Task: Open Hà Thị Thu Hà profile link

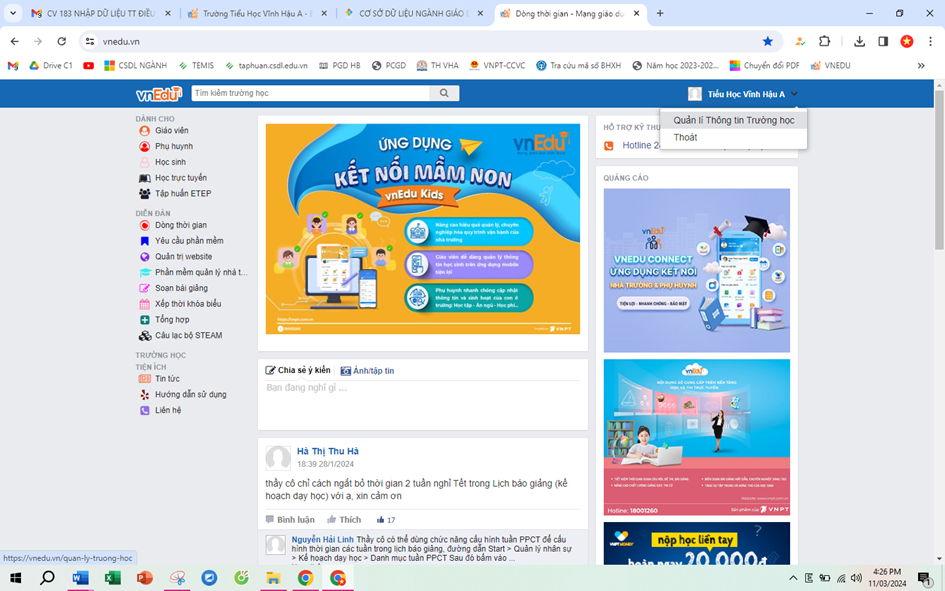Action: tap(328, 451)
